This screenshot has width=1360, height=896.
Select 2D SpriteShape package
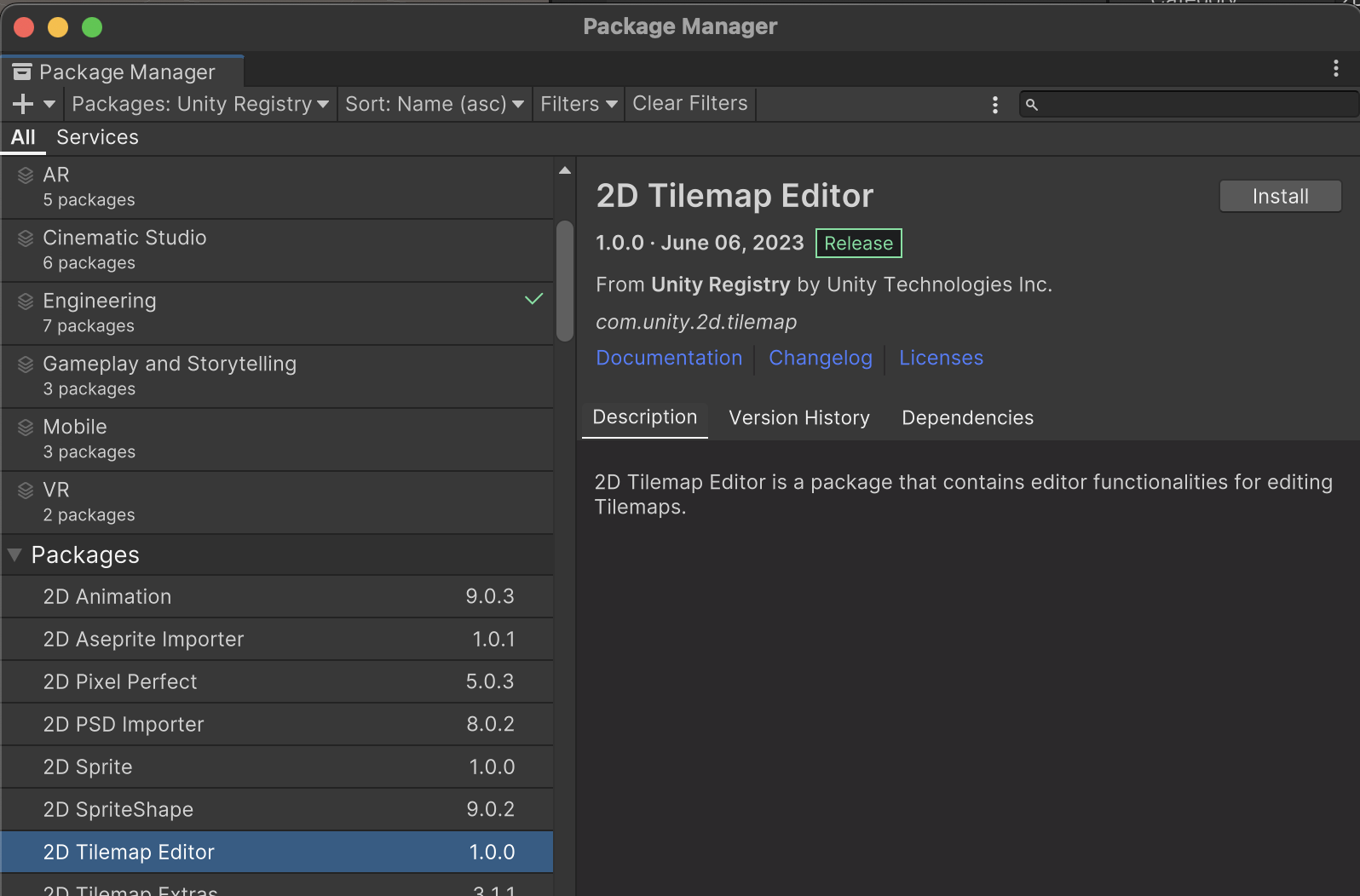pos(277,810)
